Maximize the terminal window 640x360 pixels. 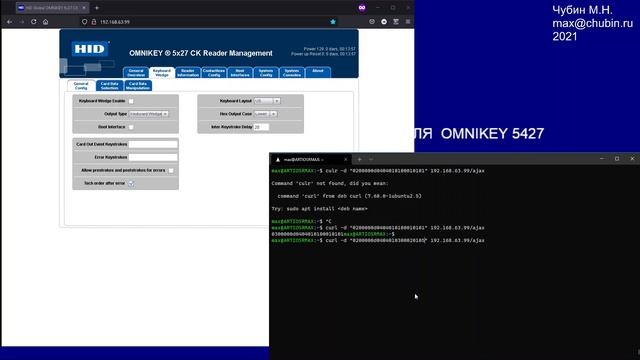coord(617,158)
